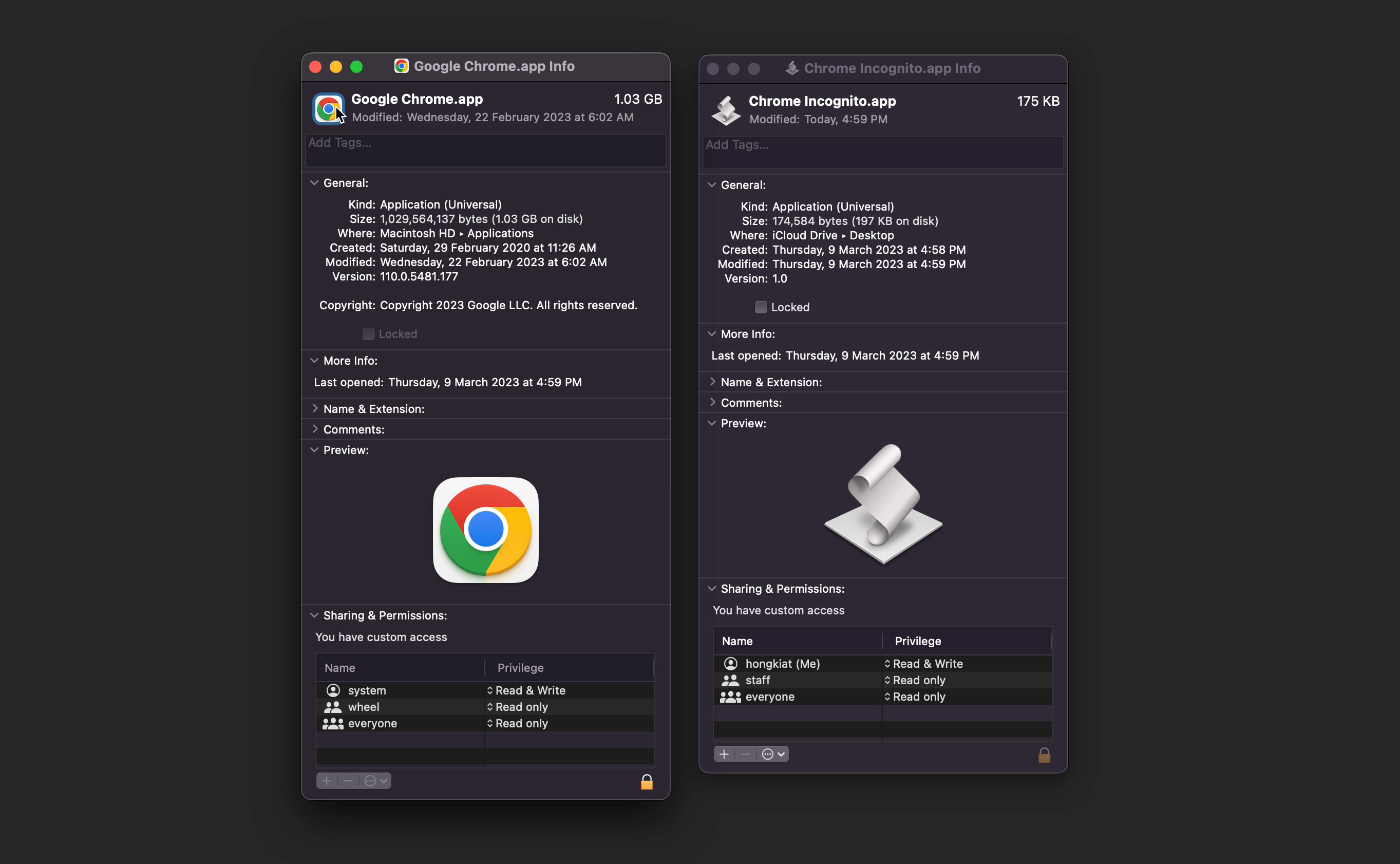The width and height of the screenshot is (1400, 864).
Task: Click the hongkiat user icon in Incognito permissions
Action: coord(731,664)
